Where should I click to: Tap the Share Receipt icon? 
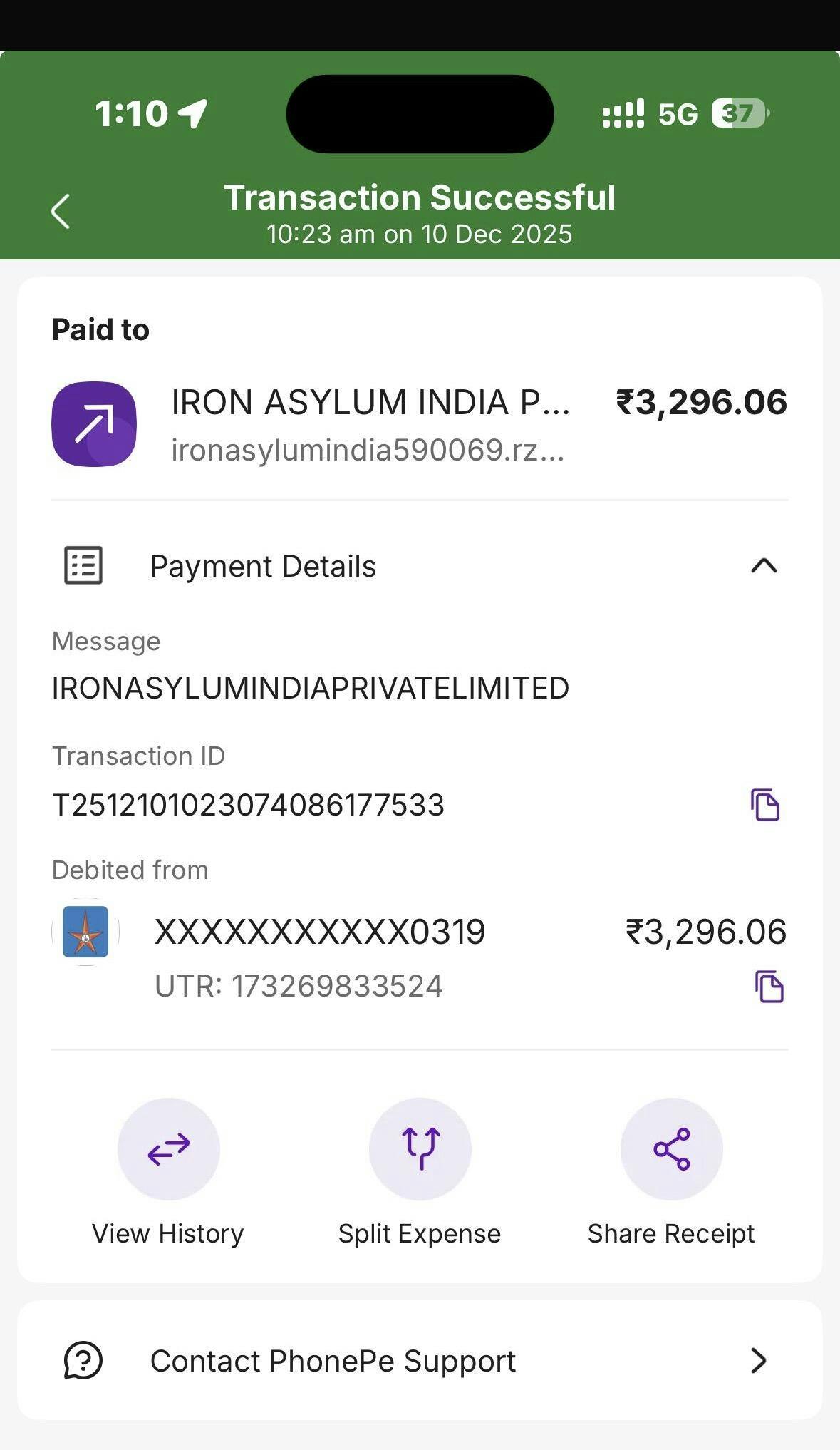[672, 1148]
